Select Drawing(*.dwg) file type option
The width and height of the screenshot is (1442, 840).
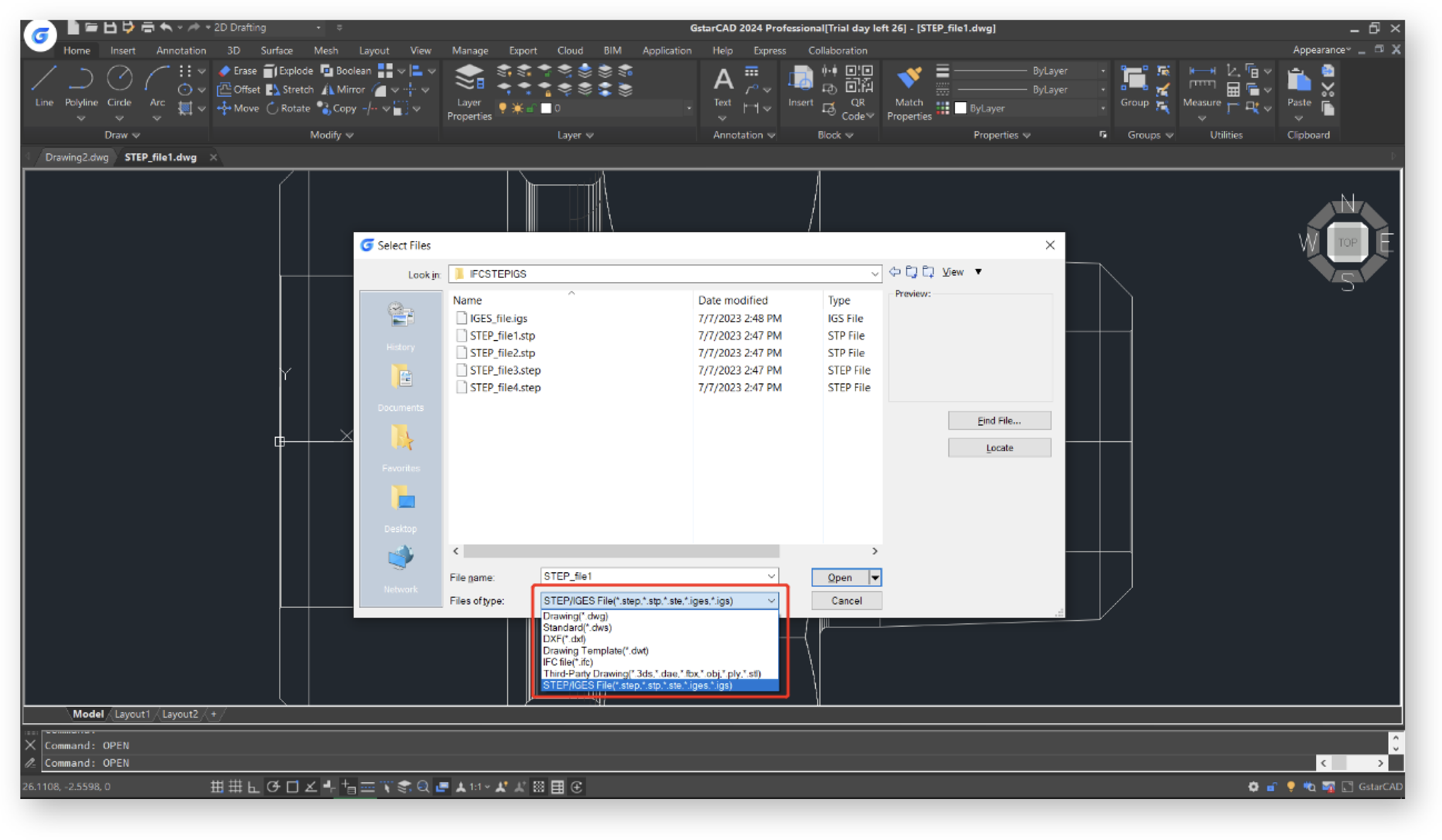click(x=575, y=616)
